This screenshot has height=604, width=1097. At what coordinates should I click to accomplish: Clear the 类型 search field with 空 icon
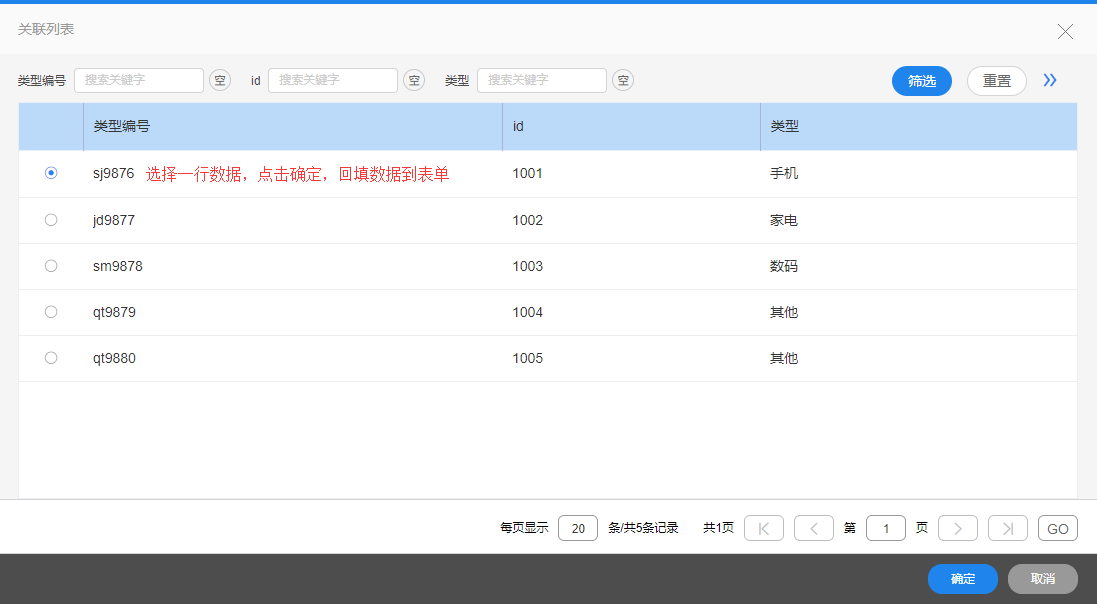[623, 80]
